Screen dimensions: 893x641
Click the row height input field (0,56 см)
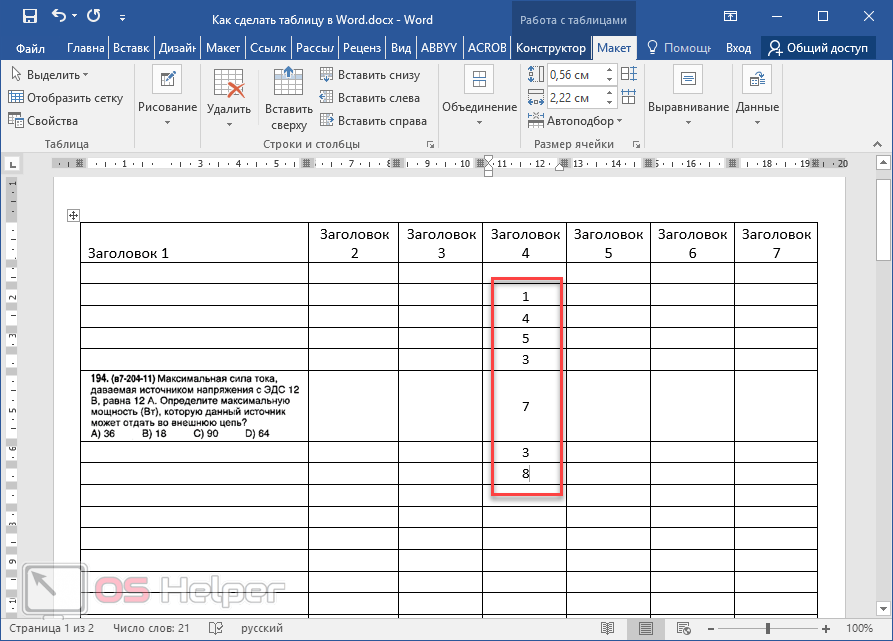(578, 75)
